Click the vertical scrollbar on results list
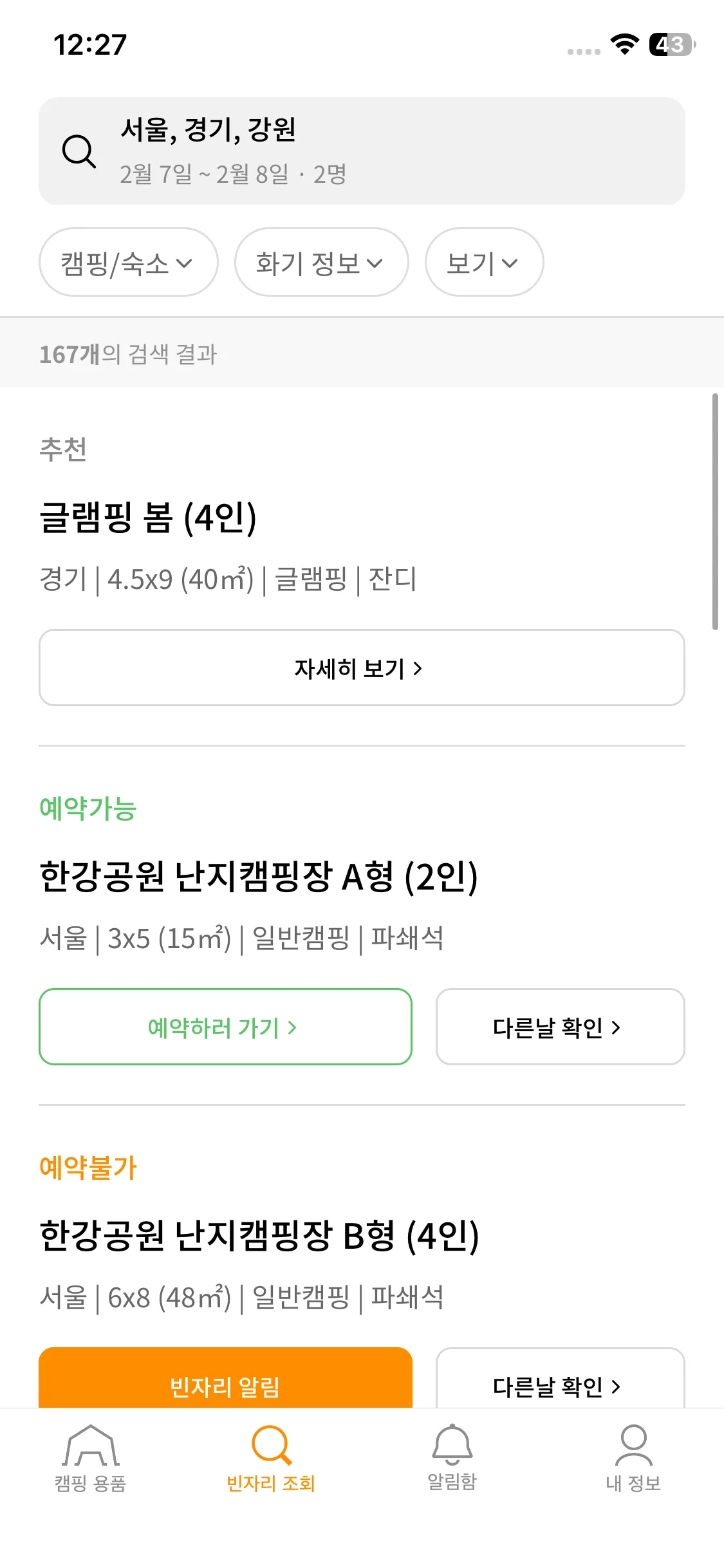This screenshot has width=724, height=1568. coord(714,512)
